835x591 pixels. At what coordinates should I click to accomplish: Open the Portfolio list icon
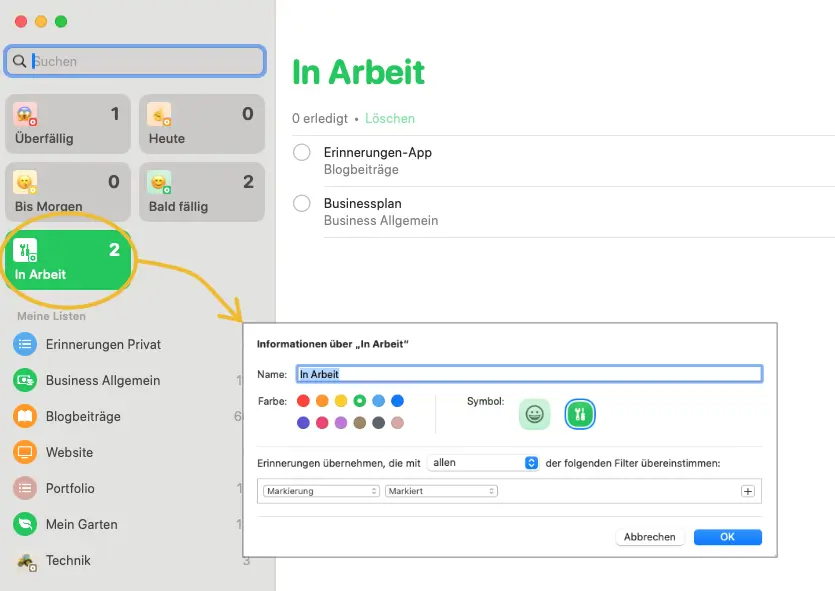[x=25, y=488]
